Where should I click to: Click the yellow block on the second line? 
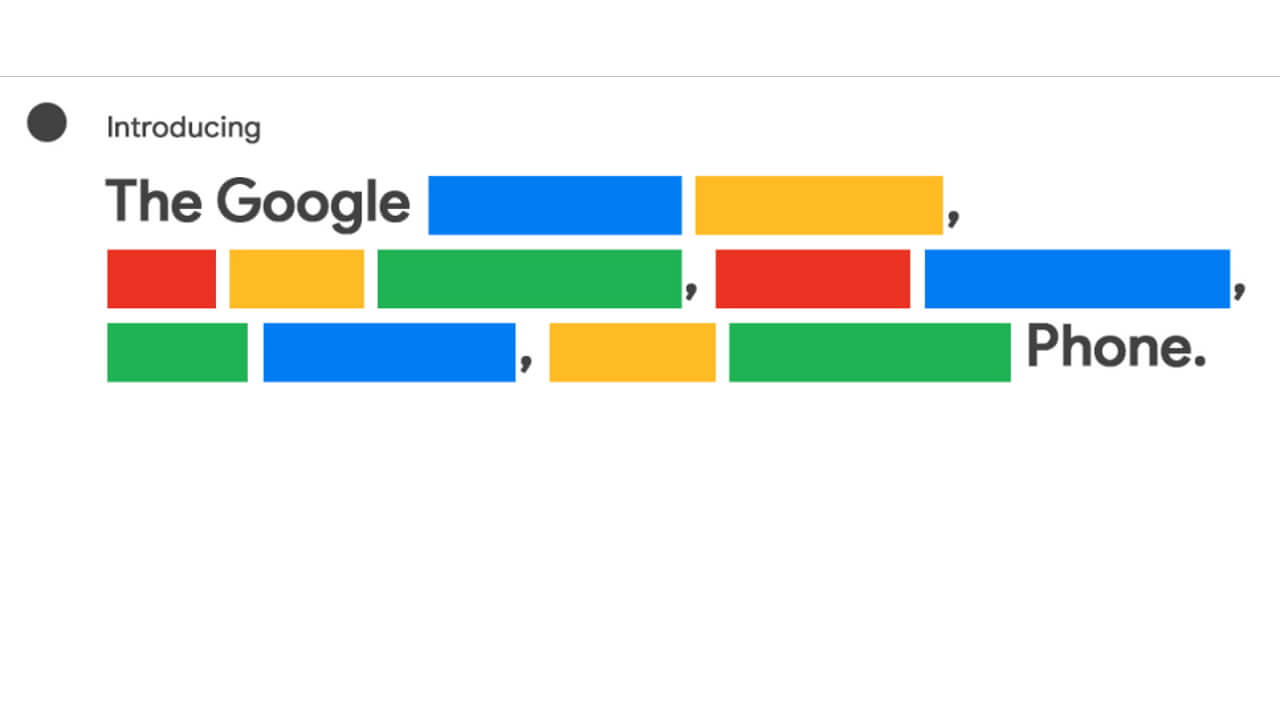[296, 279]
